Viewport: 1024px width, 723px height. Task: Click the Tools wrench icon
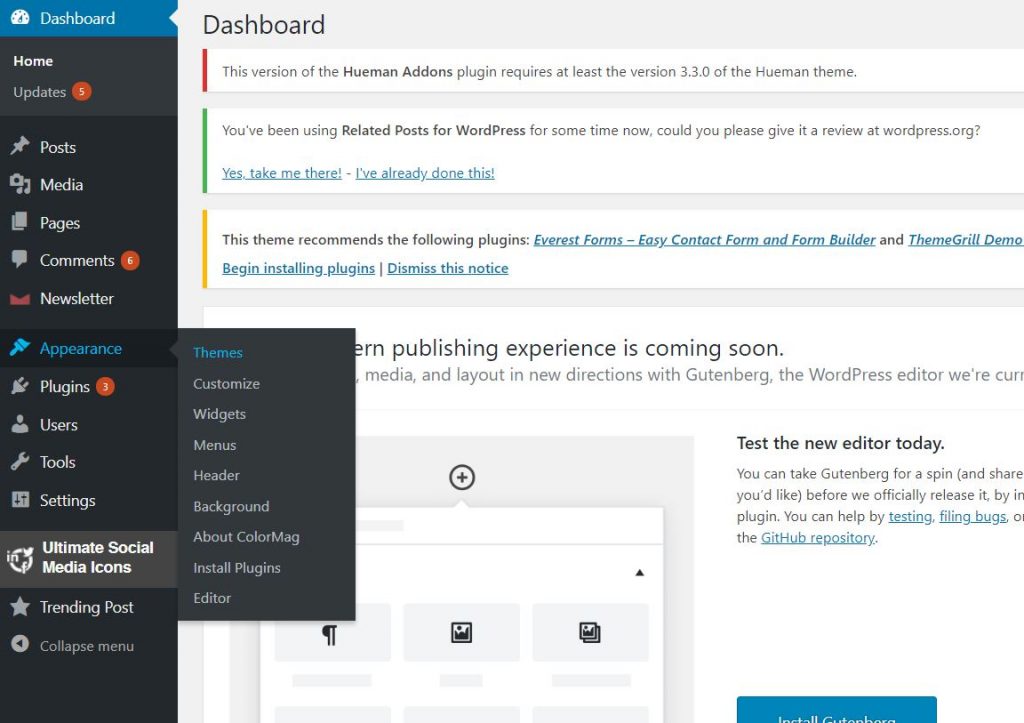pyautogui.click(x=20, y=462)
